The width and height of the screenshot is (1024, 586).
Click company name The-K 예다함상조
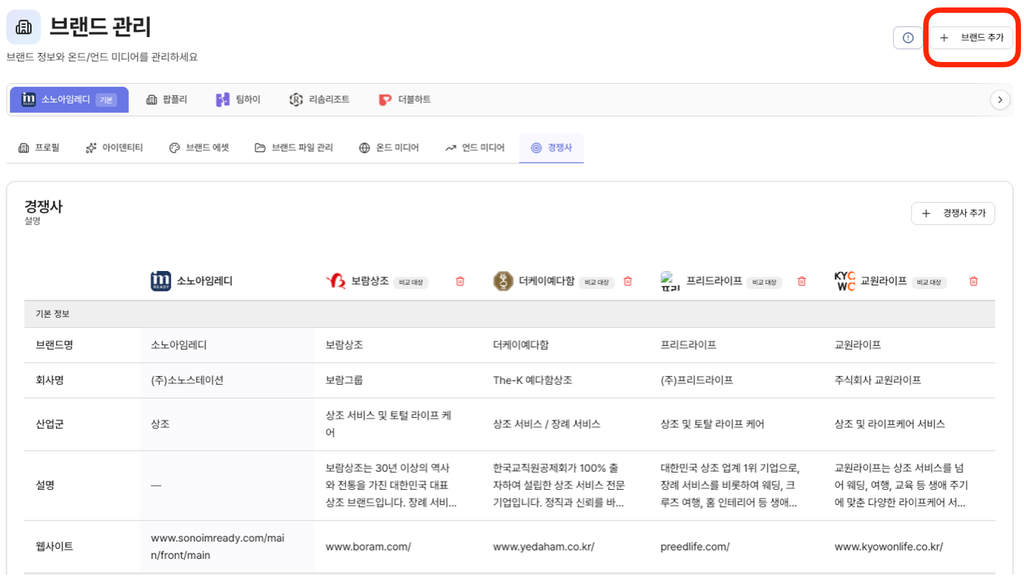(532, 380)
